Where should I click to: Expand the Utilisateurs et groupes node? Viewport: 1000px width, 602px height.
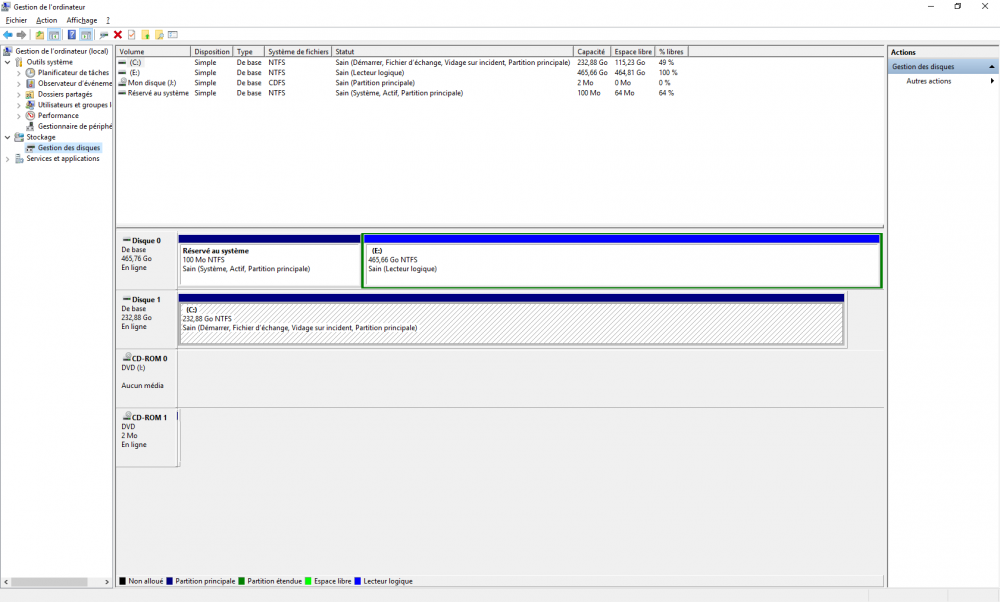click(x=18, y=105)
